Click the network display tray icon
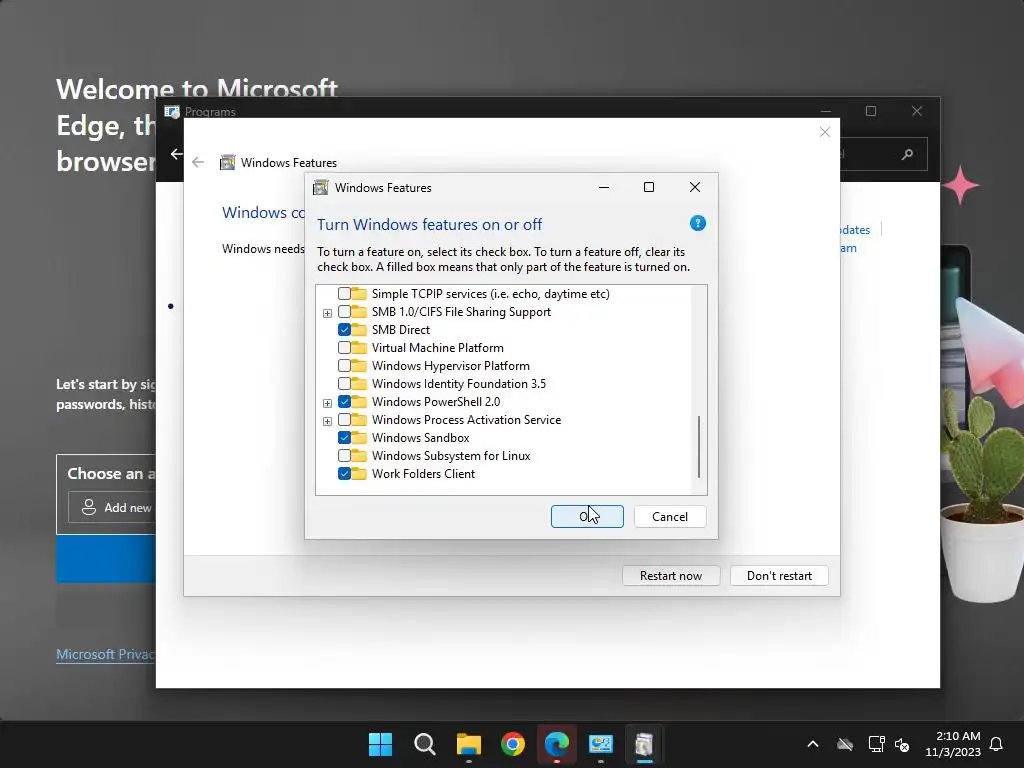The height and width of the screenshot is (768, 1024). tap(876, 744)
